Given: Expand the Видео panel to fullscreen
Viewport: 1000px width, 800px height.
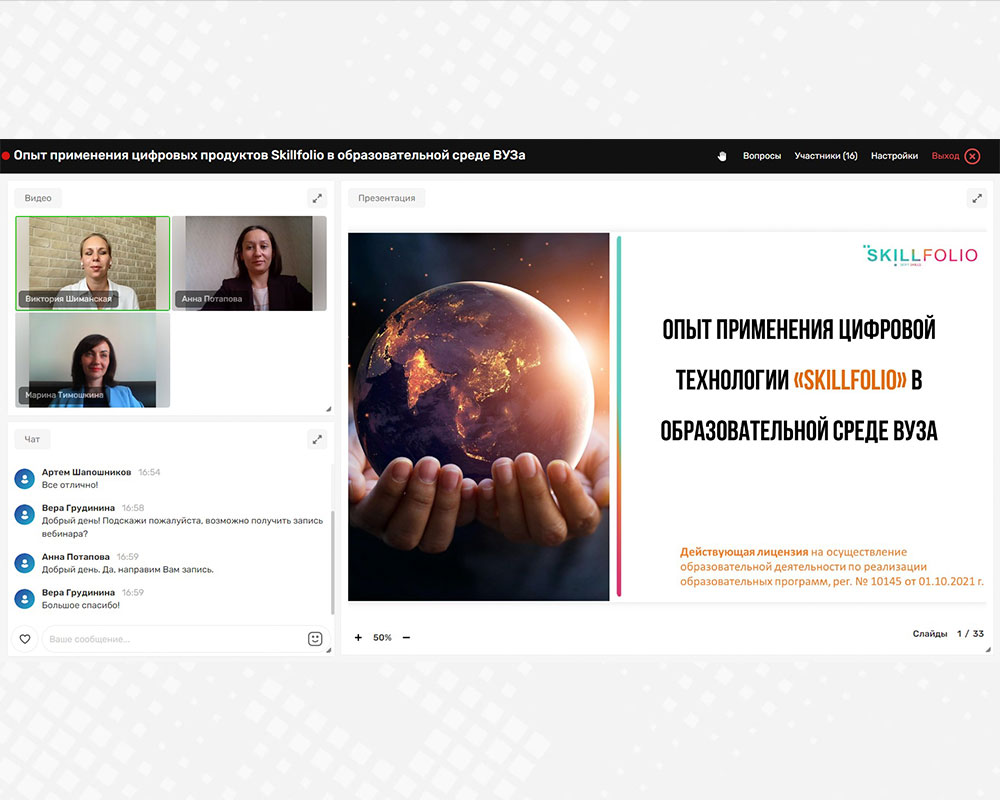Looking at the screenshot, I should [317, 198].
